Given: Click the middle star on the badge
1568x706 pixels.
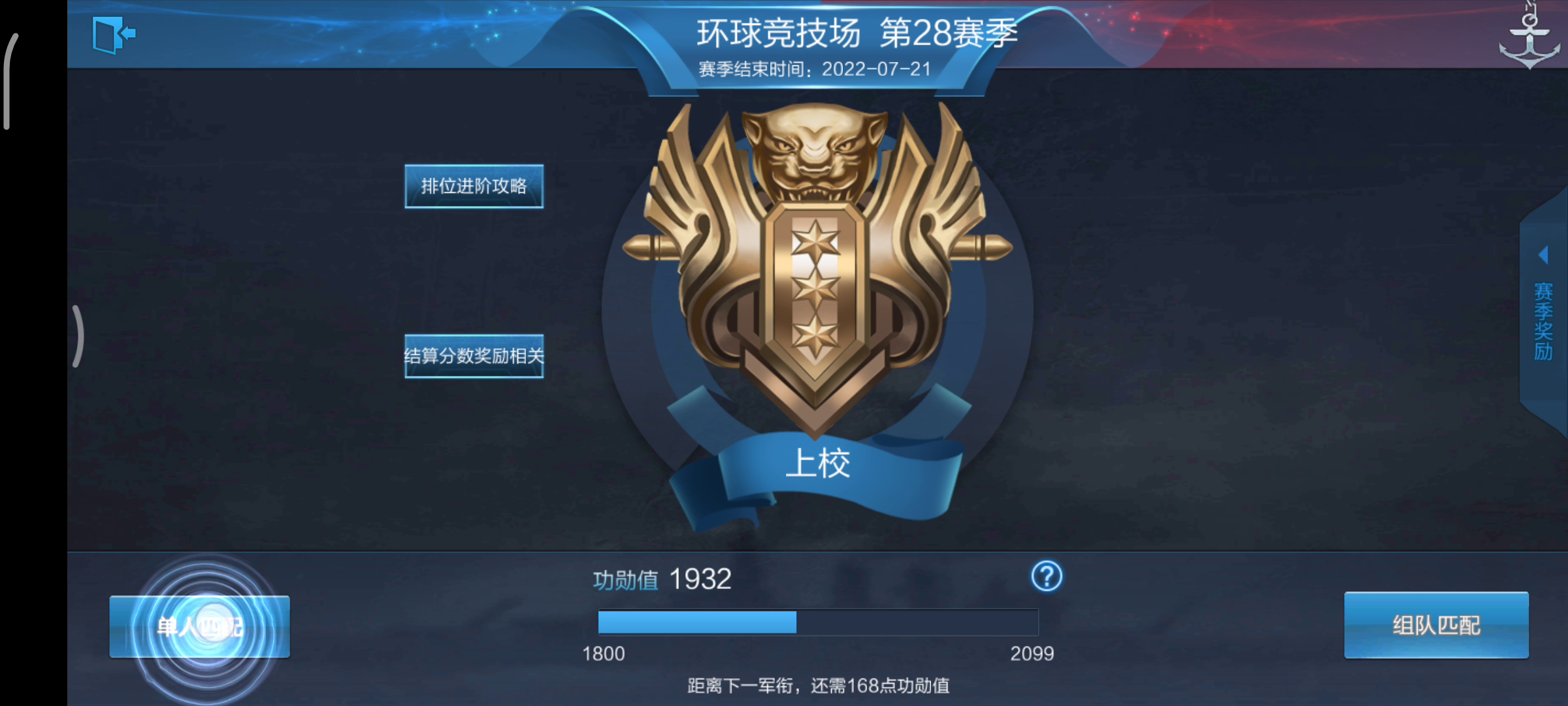Looking at the screenshot, I should 815,289.
